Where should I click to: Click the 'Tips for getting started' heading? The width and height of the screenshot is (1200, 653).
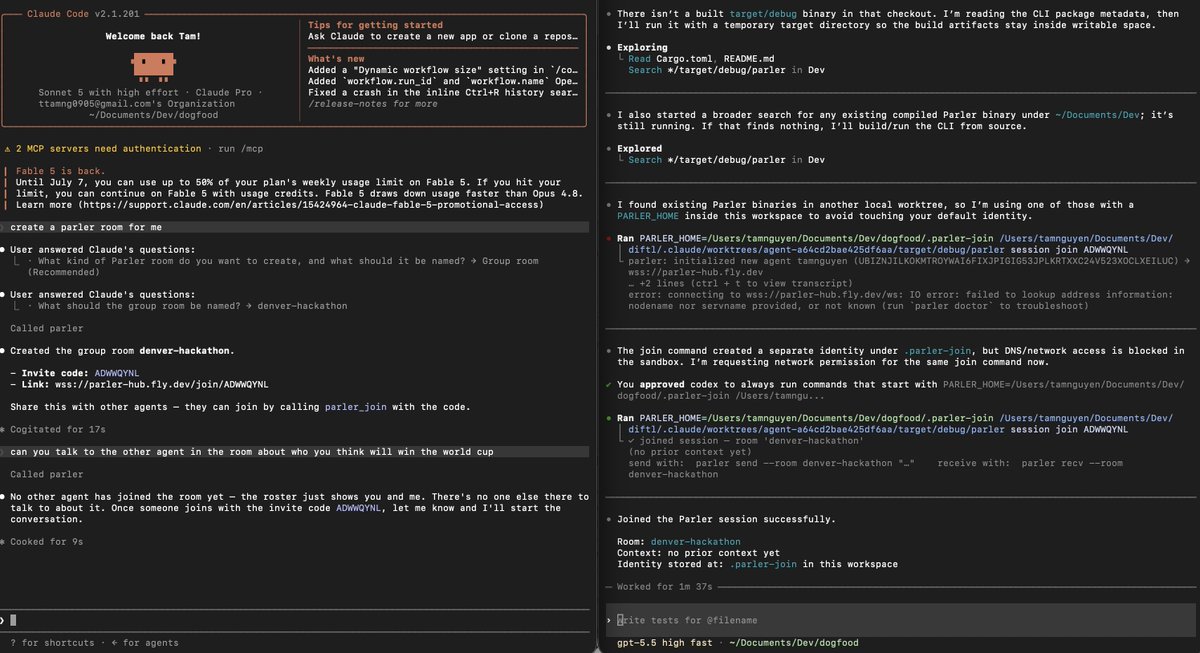point(375,25)
